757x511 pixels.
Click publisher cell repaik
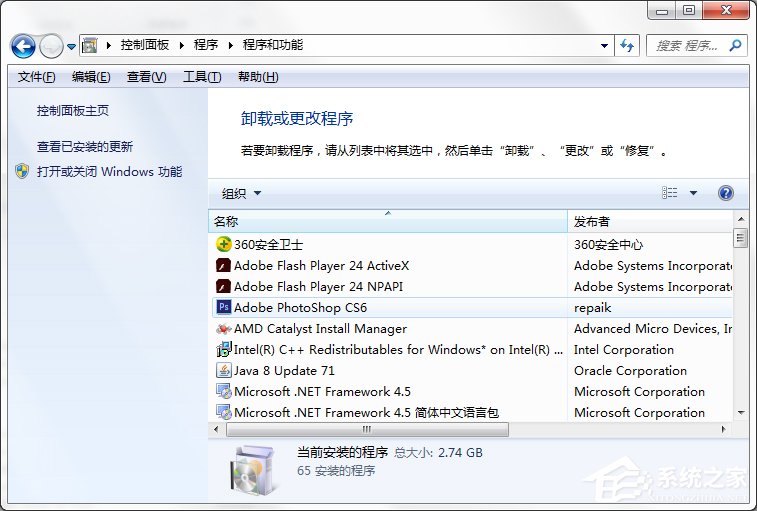(592, 308)
